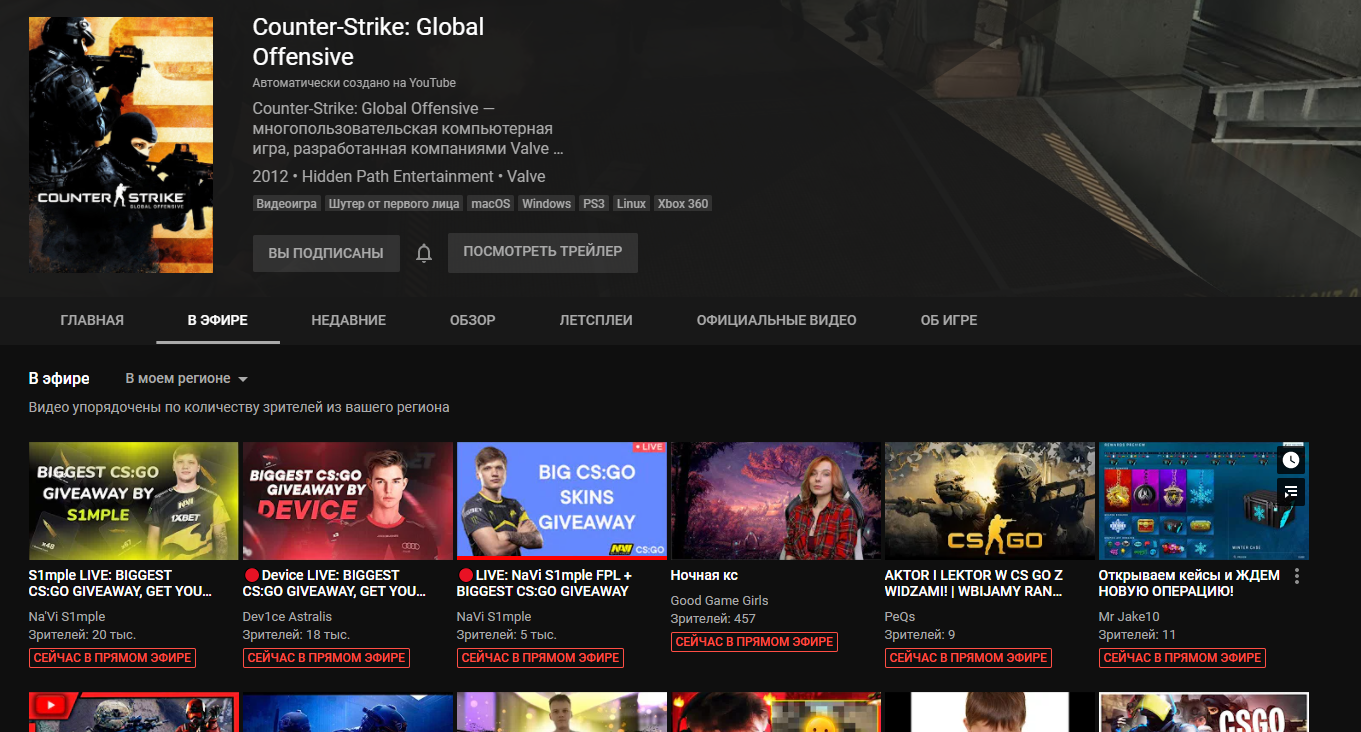Select the ЛЕТСПЛЕИ tab

coord(596,321)
